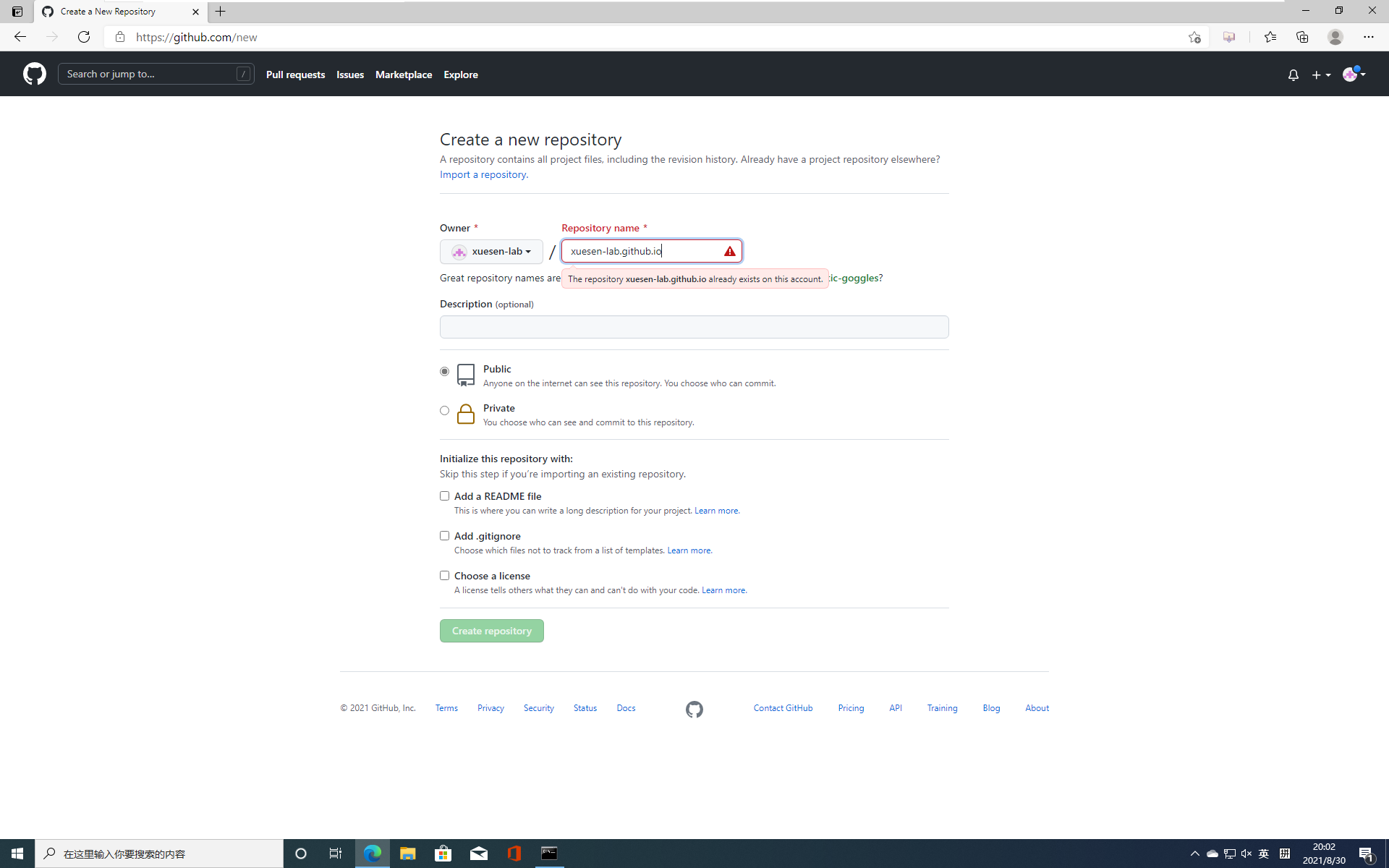Open Security footer link
1389x868 pixels.
pos(539,708)
